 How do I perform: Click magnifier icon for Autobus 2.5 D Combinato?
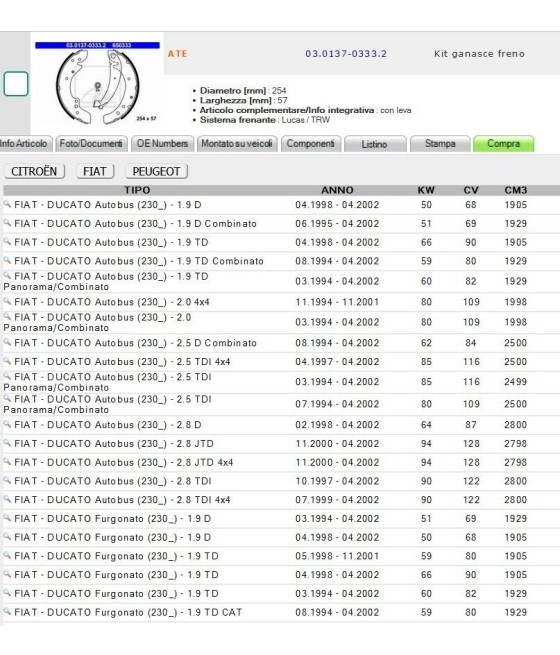(x=7, y=342)
